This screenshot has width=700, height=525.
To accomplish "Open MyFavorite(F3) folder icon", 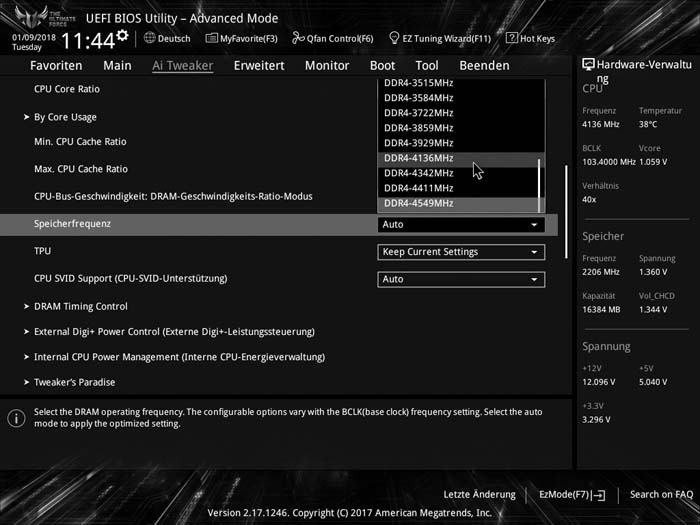I will pyautogui.click(x=211, y=38).
